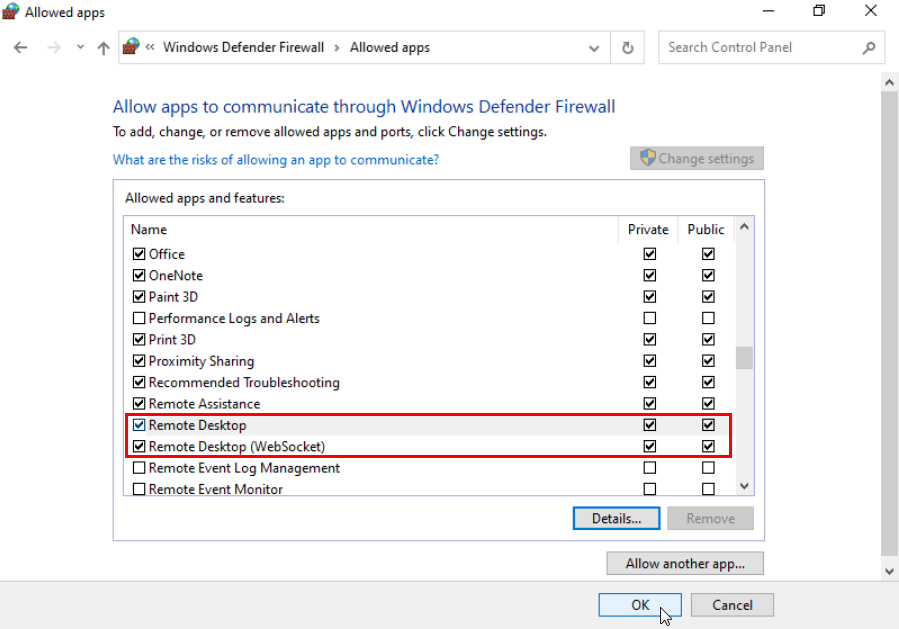Image resolution: width=899 pixels, height=629 pixels.
Task: Click the apps list scrollbar thumb
Action: [x=744, y=358]
